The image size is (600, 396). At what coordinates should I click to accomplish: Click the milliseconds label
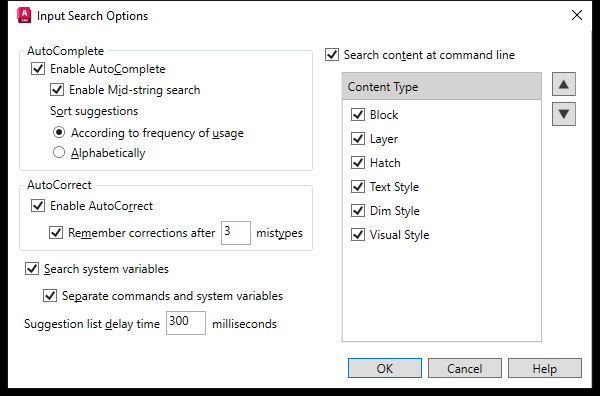[x=245, y=324]
